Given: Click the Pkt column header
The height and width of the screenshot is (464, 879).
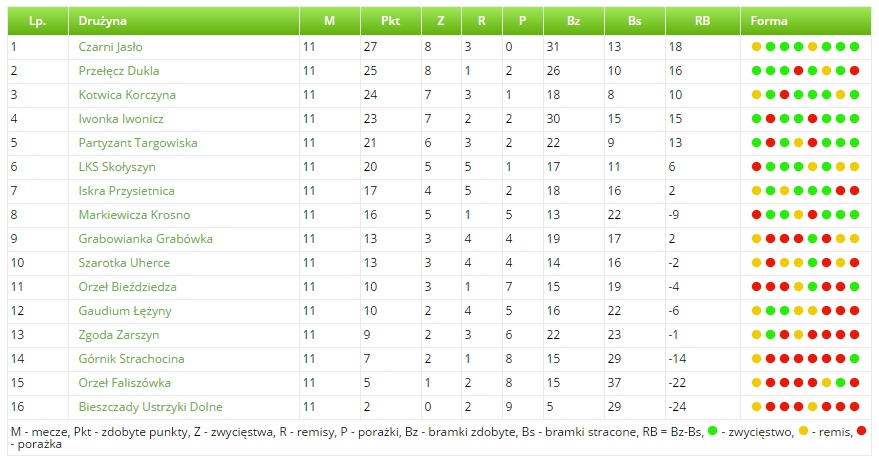Looking at the screenshot, I should pos(391,20).
